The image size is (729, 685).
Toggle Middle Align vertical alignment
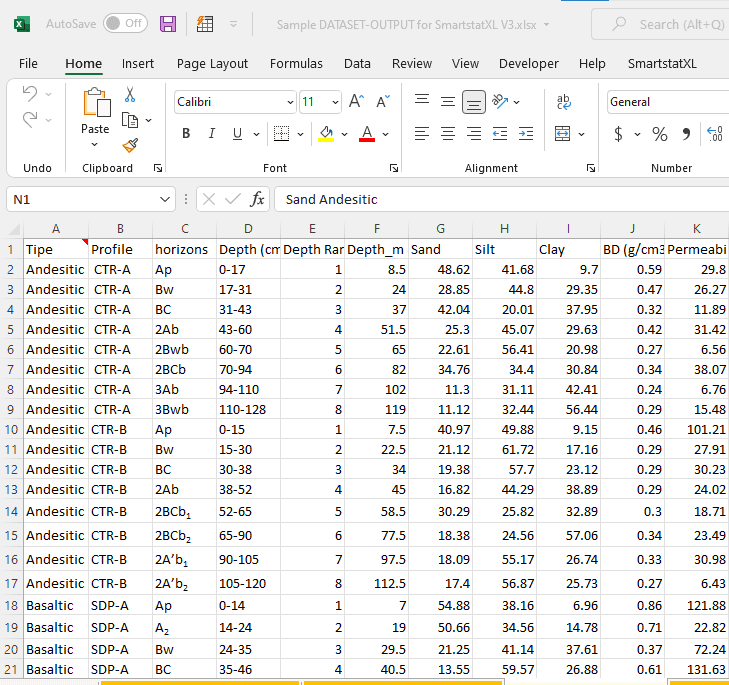pos(448,102)
